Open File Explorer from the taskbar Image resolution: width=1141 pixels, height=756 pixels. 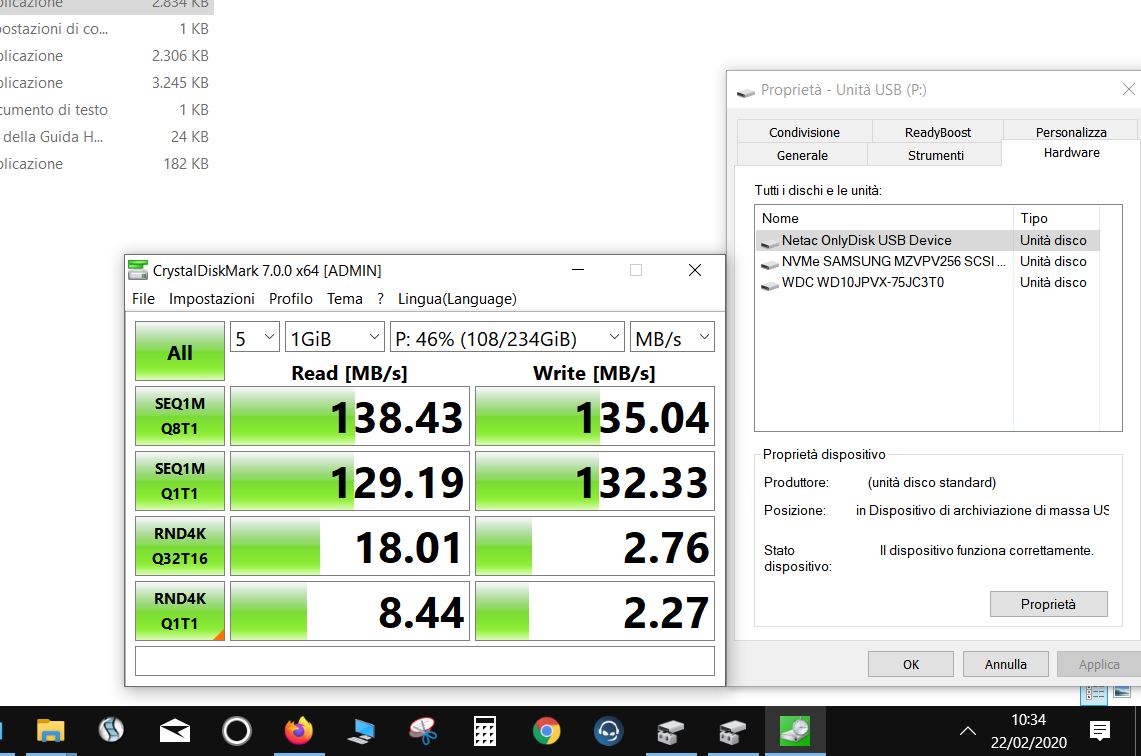coord(50,731)
